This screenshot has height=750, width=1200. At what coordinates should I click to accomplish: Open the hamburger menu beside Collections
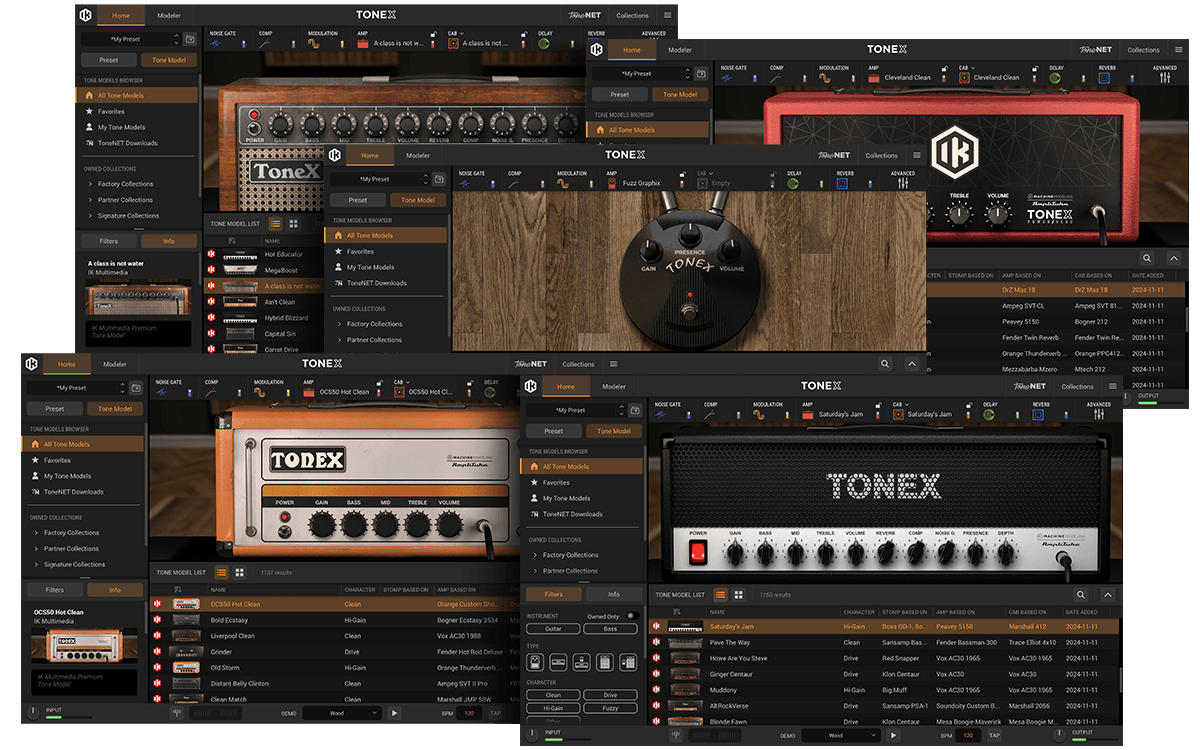pos(1113,385)
